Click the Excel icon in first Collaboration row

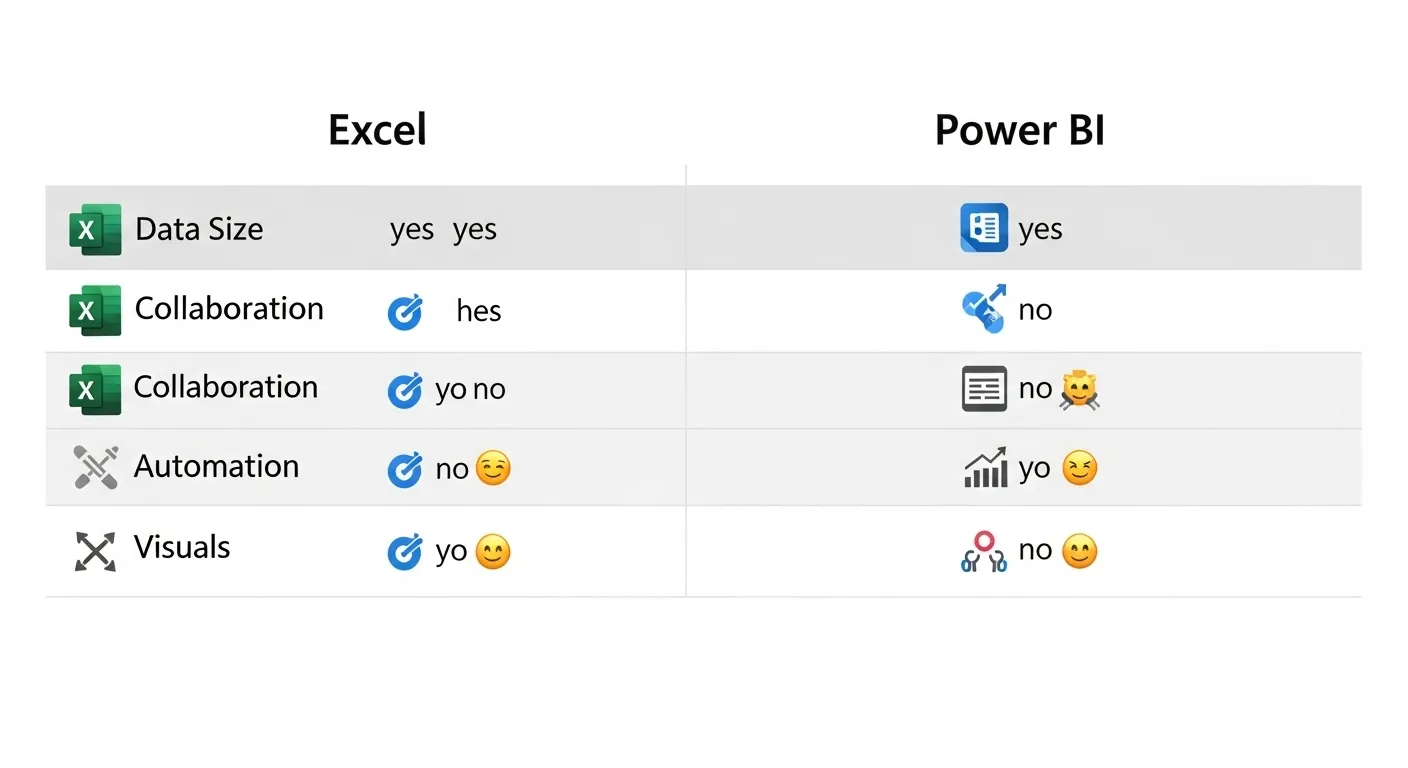[95, 310]
